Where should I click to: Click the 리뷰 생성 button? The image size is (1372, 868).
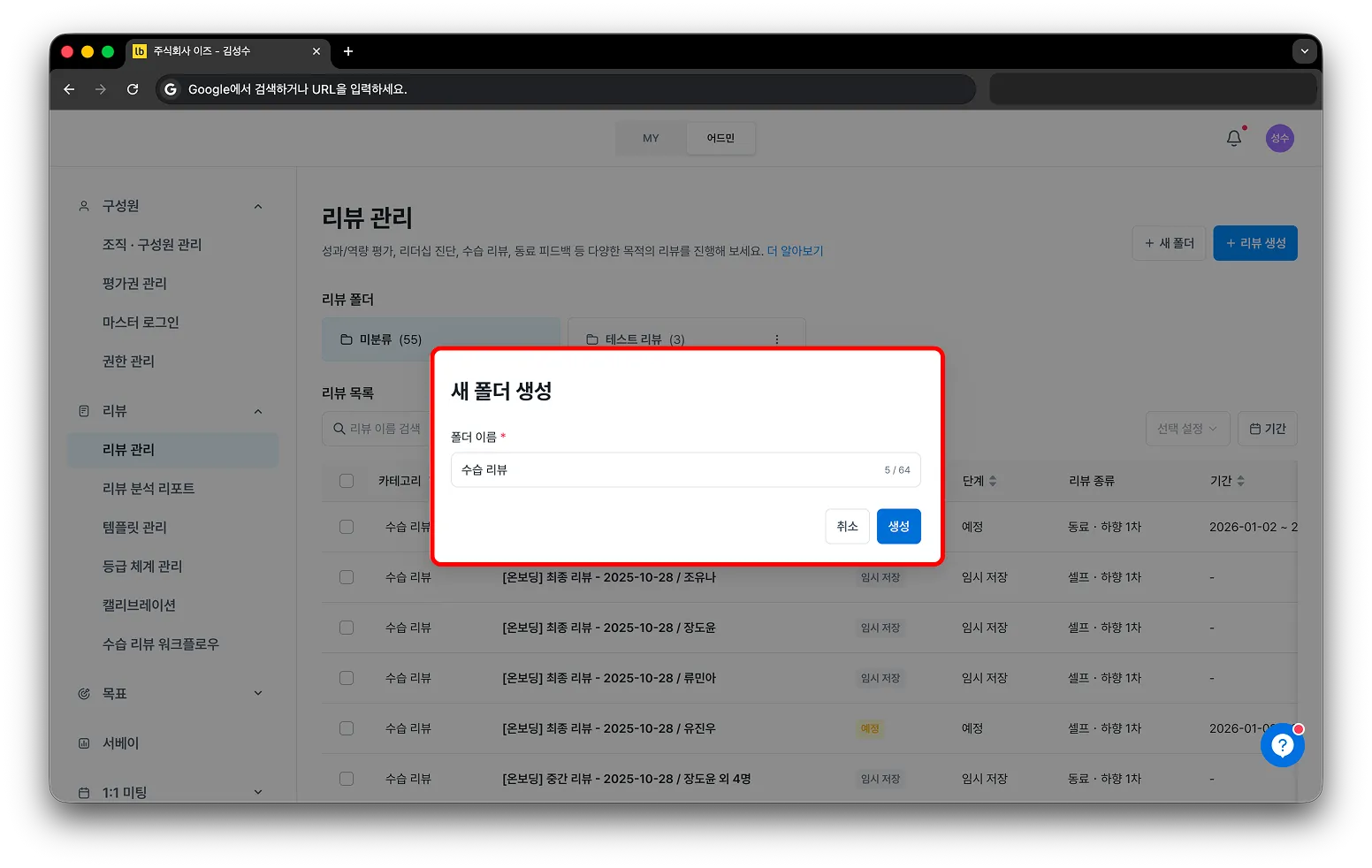click(1255, 243)
